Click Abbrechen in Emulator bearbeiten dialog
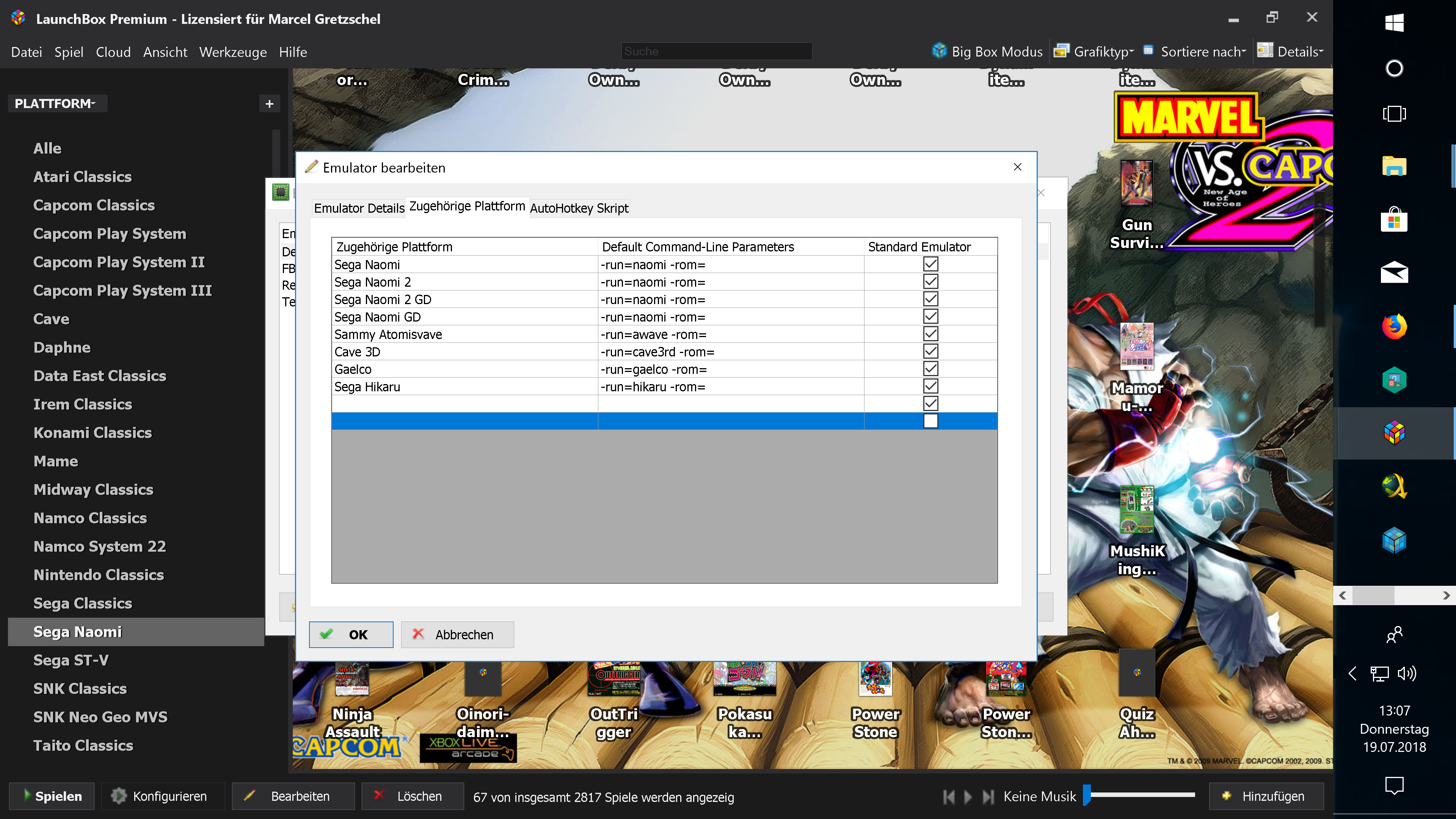Image resolution: width=1456 pixels, height=819 pixels. (457, 634)
